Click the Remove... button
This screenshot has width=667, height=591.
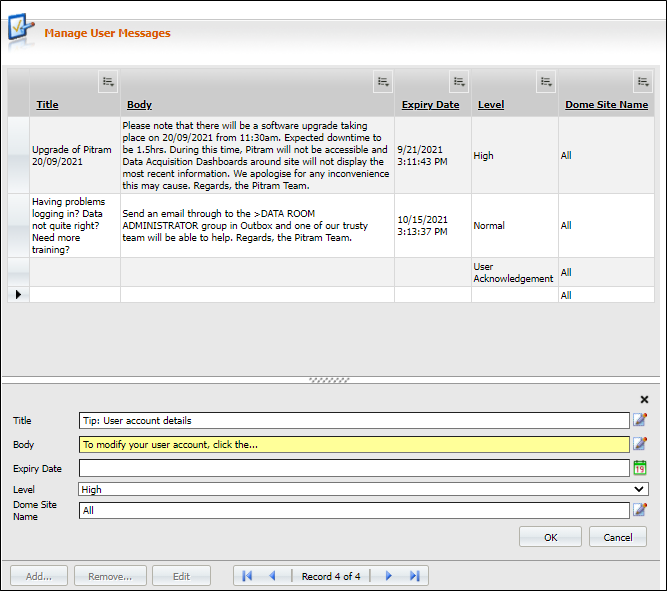tap(110, 576)
